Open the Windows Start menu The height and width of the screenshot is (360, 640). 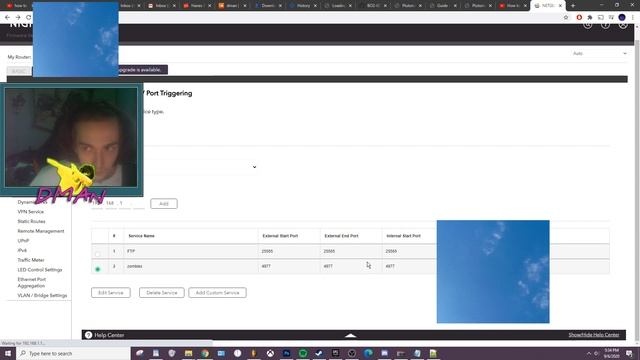(8, 353)
